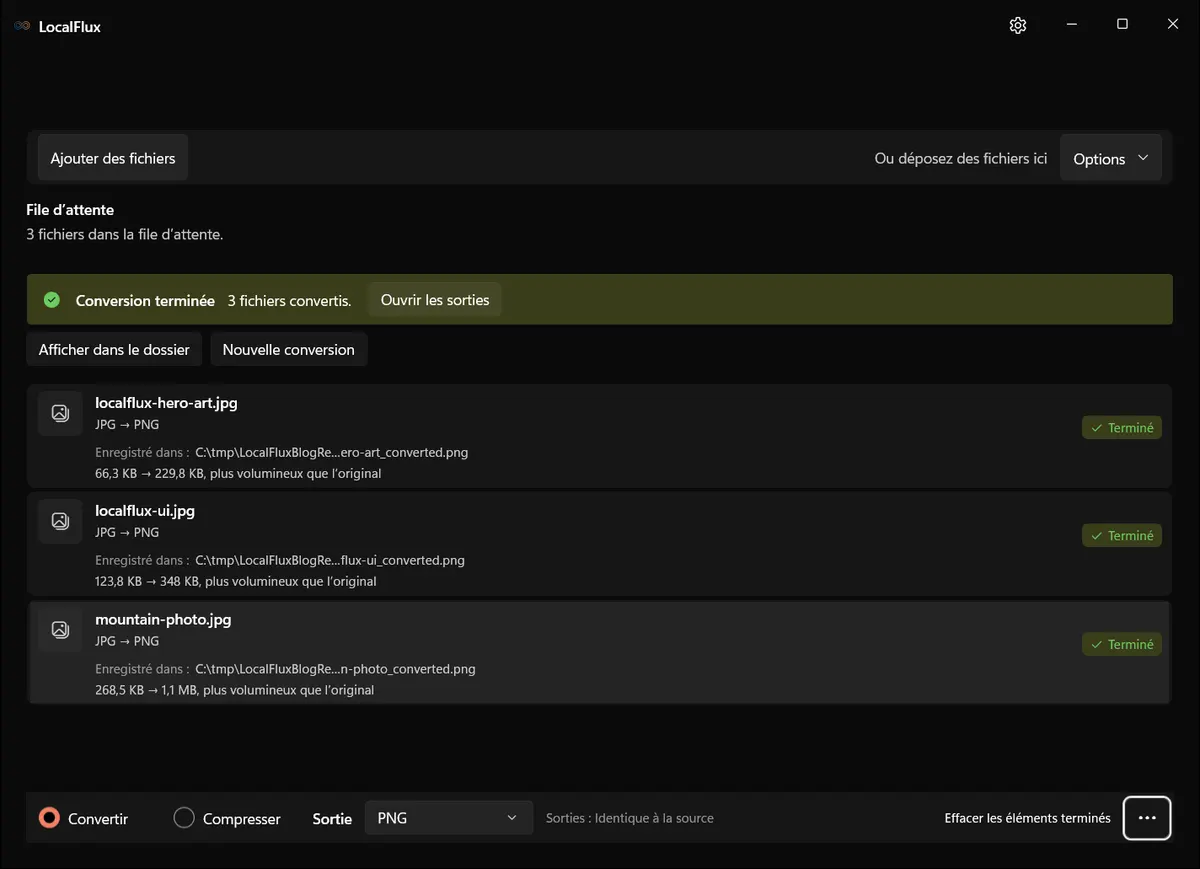
Task: Click the image icon for localflux-ui.jpg
Action: coord(60,521)
